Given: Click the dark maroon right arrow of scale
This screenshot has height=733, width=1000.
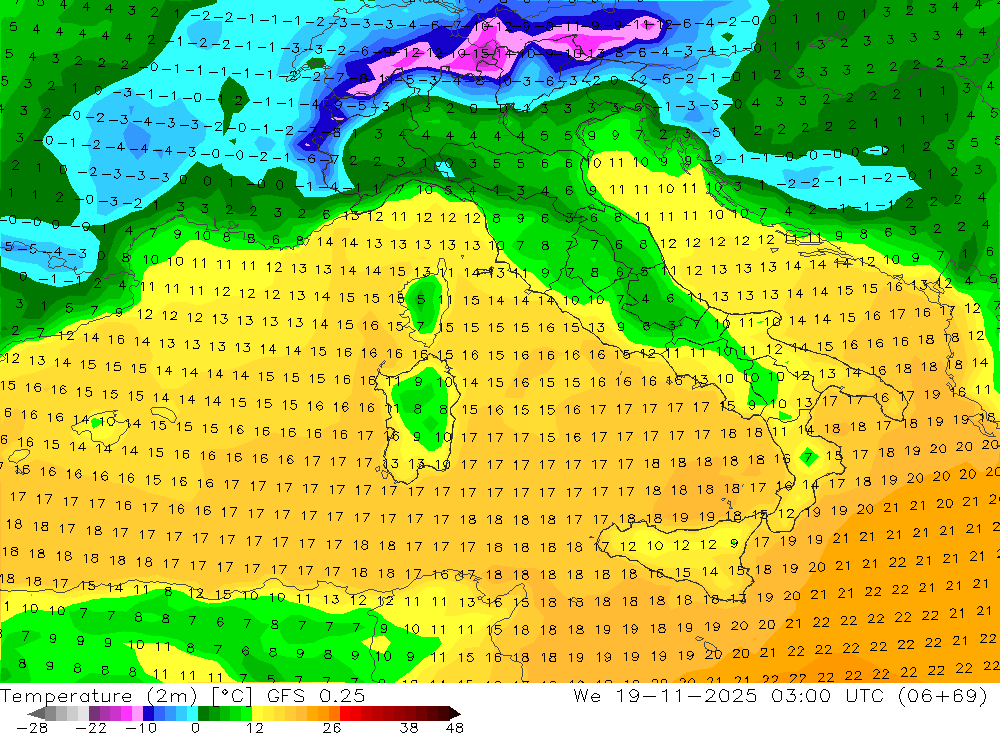Looking at the screenshot, I should coord(455,713).
